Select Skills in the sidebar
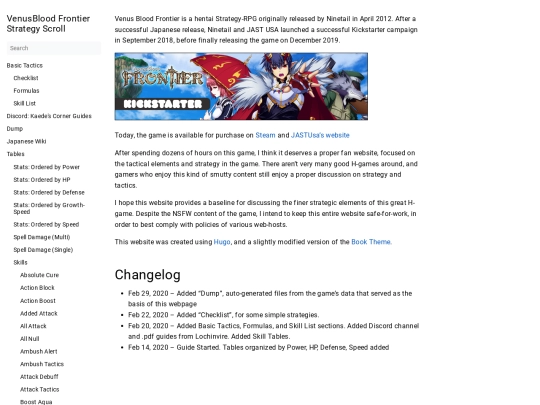 [20, 262]
